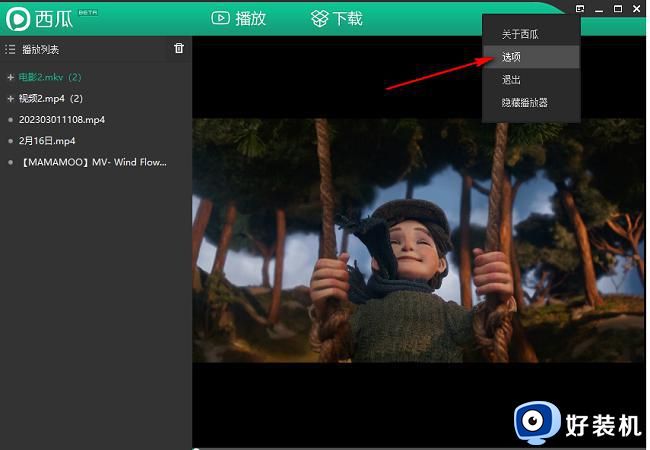The height and width of the screenshot is (450, 650).
Task: Switch to the 播放 tab
Action: click(239, 18)
